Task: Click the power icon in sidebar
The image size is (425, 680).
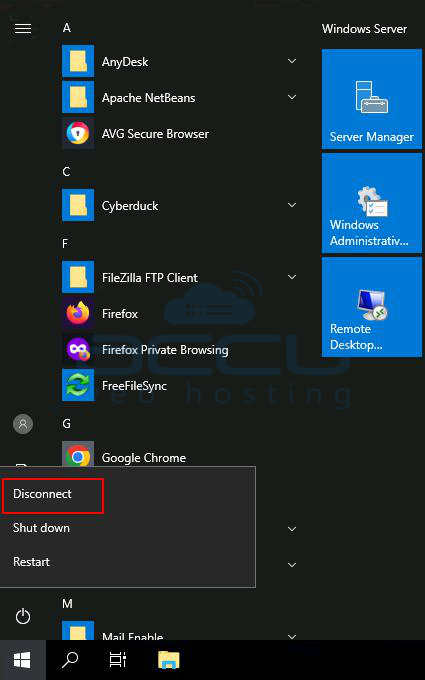Action: [x=23, y=616]
